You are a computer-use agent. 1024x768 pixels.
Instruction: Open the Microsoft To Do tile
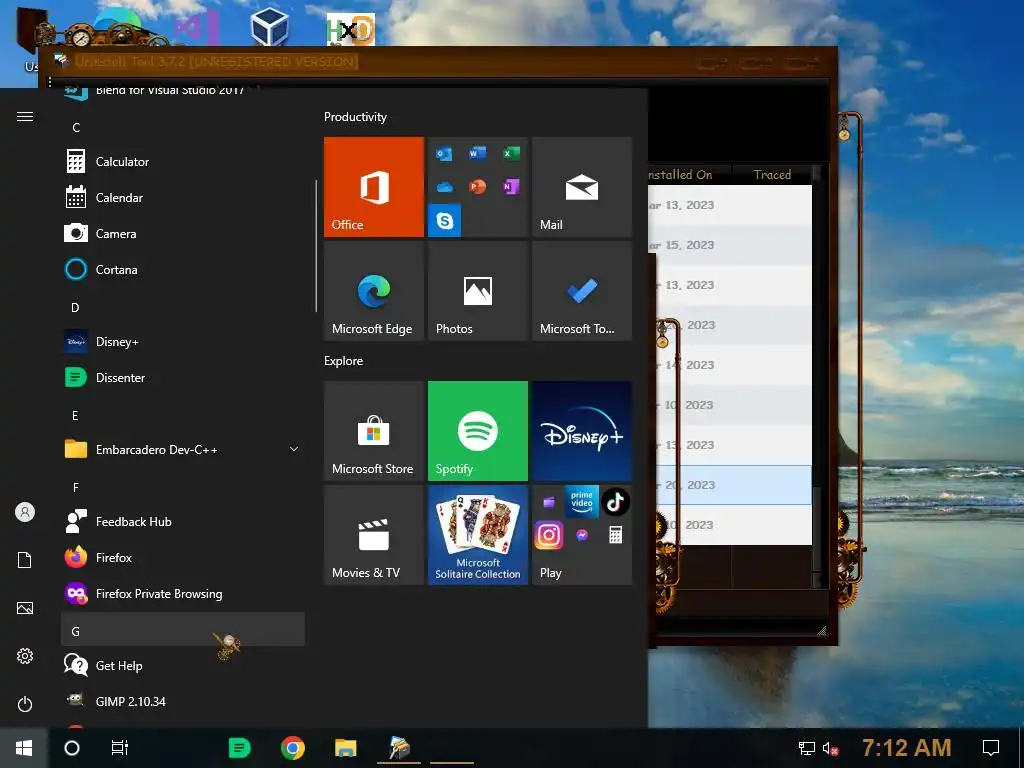click(582, 291)
